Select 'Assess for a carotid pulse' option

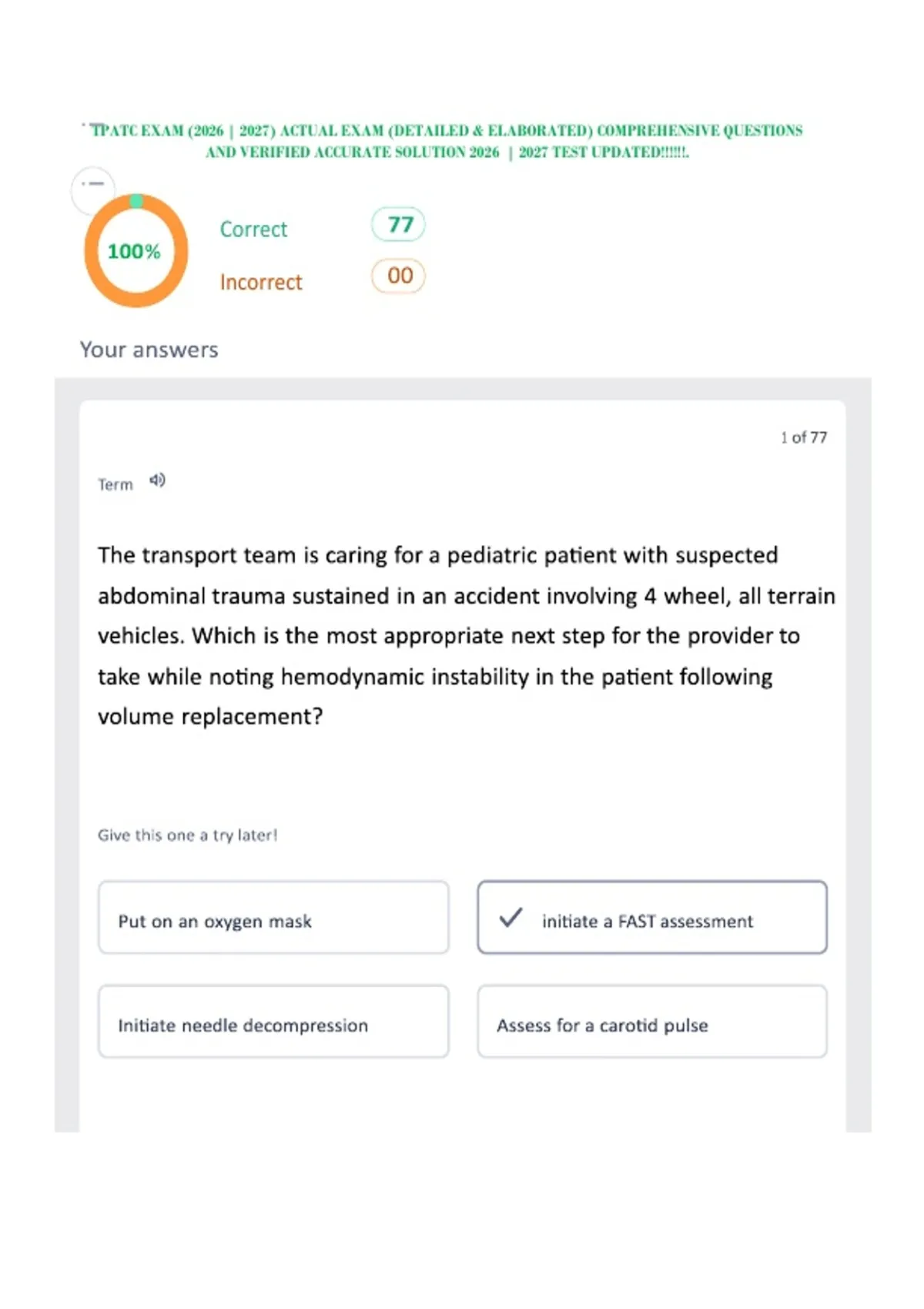[x=652, y=1022]
